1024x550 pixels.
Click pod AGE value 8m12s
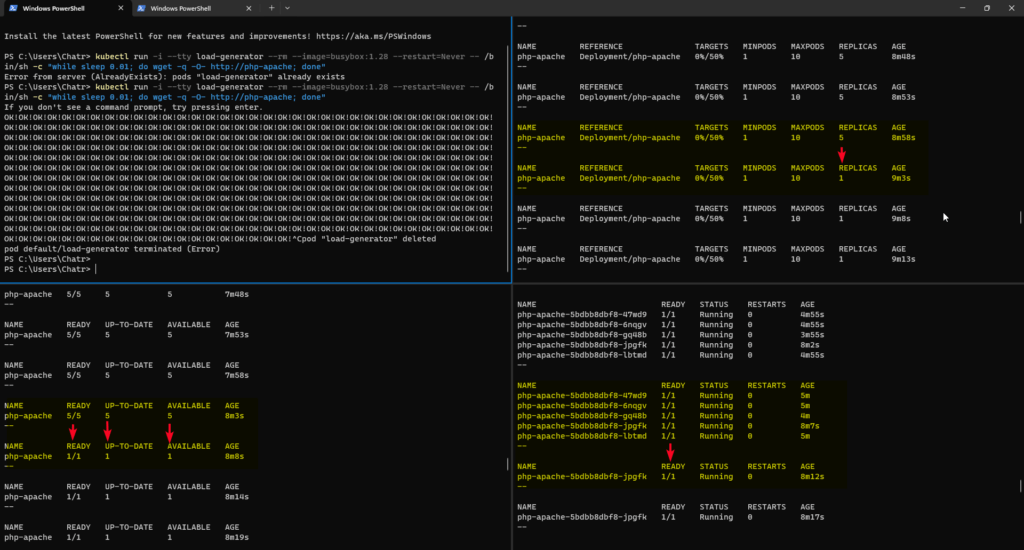812,477
